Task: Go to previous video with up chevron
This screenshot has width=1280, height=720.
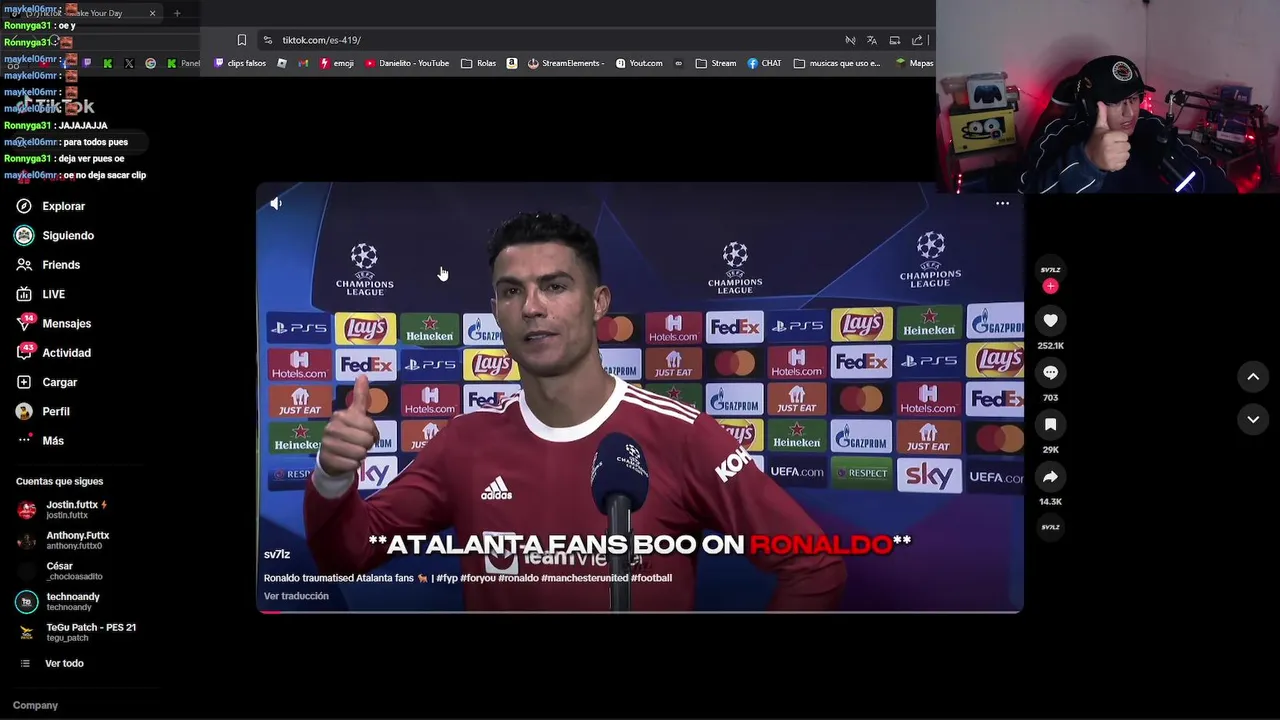Action: [1252, 376]
